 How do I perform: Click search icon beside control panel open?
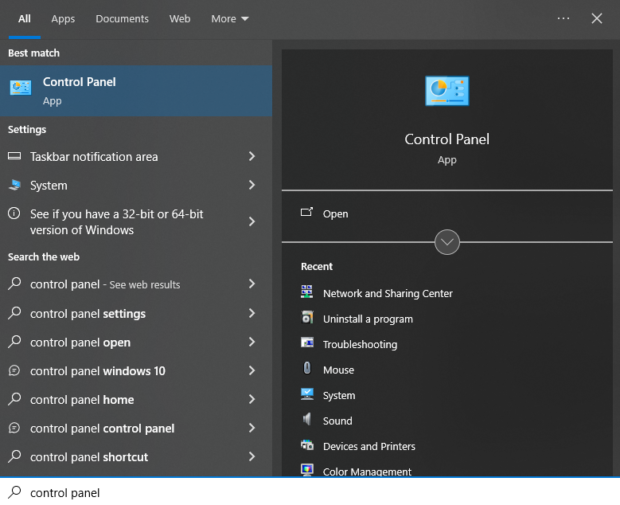coord(15,341)
